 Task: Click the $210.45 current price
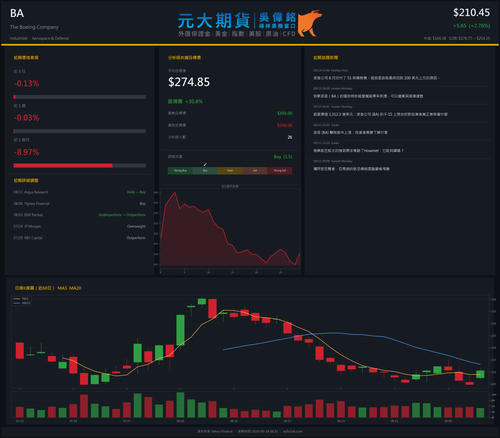[x=471, y=13]
